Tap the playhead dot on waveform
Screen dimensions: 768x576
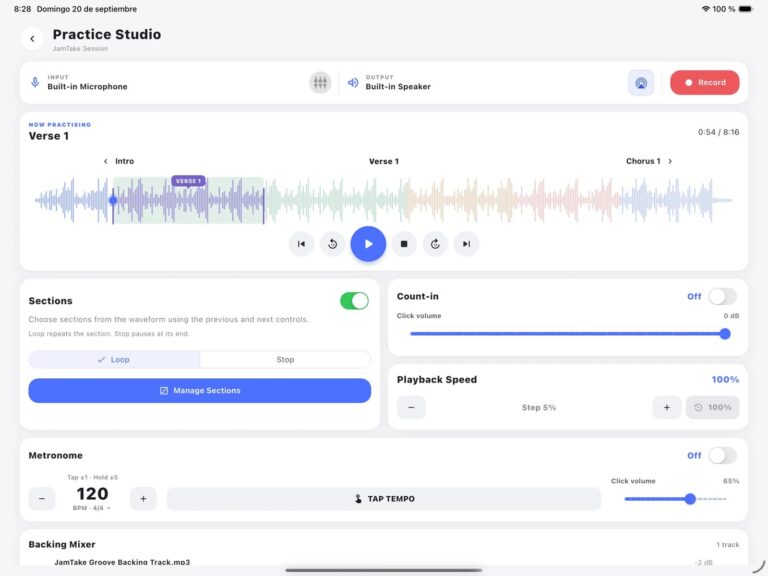coord(113,200)
